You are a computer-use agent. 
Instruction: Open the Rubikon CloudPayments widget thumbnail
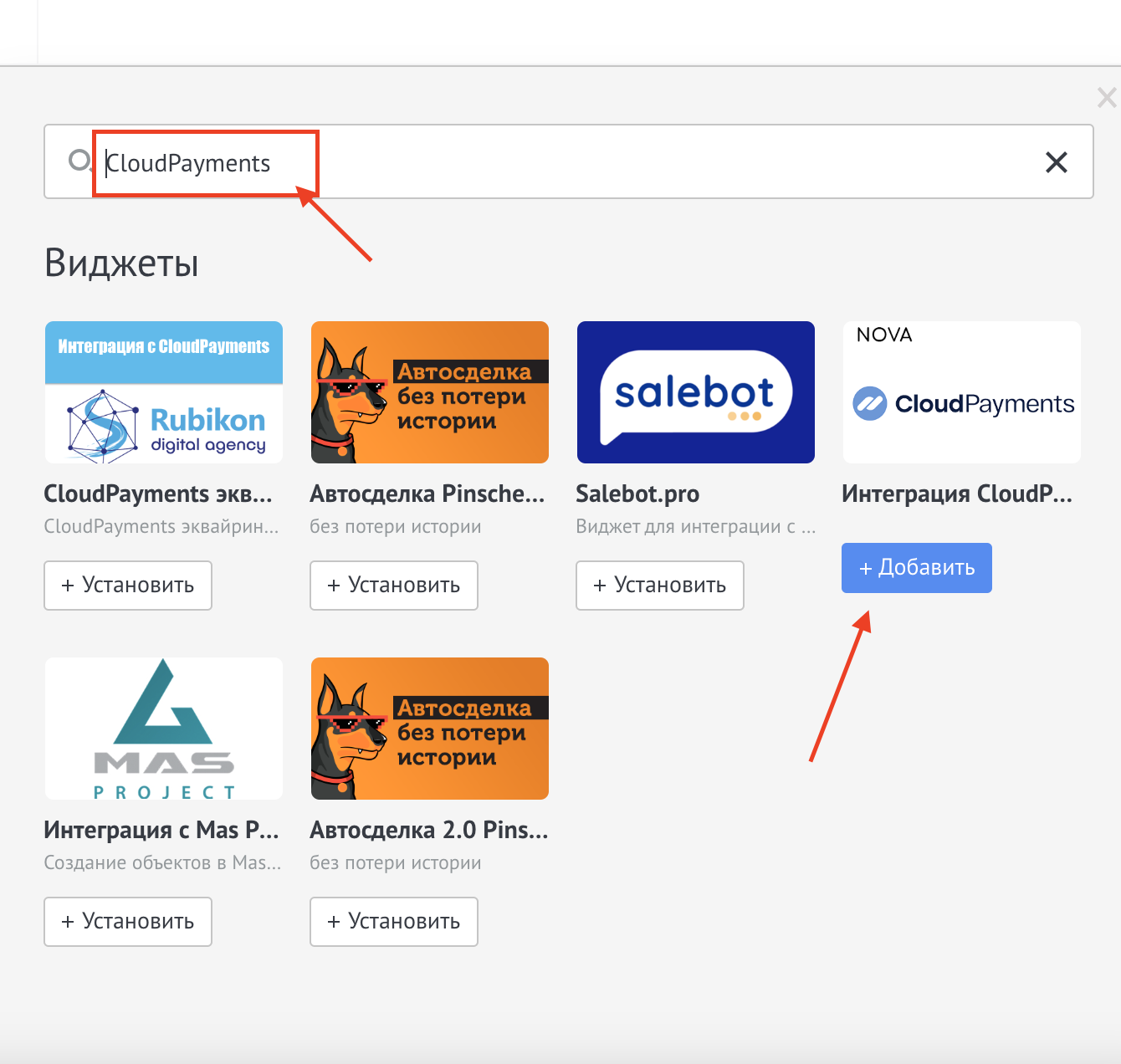tap(164, 392)
